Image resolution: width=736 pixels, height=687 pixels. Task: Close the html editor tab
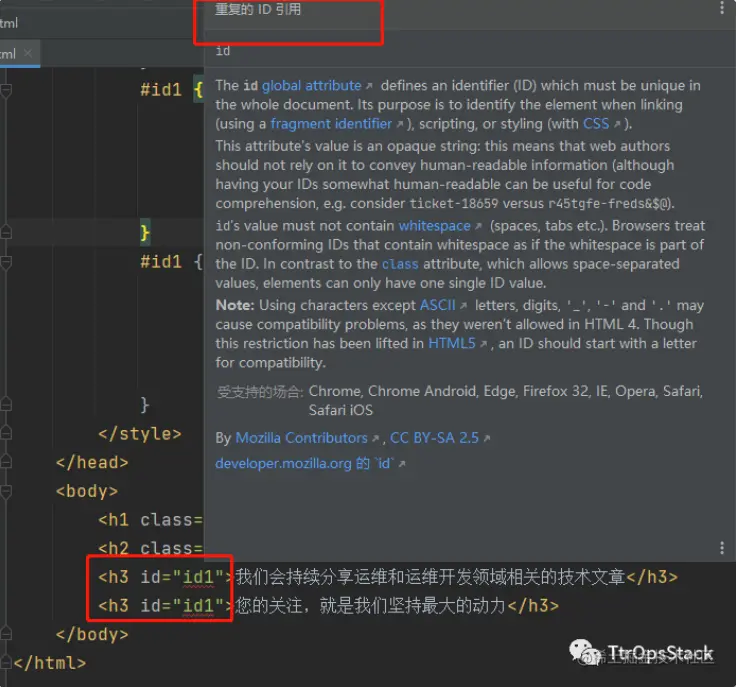28,53
